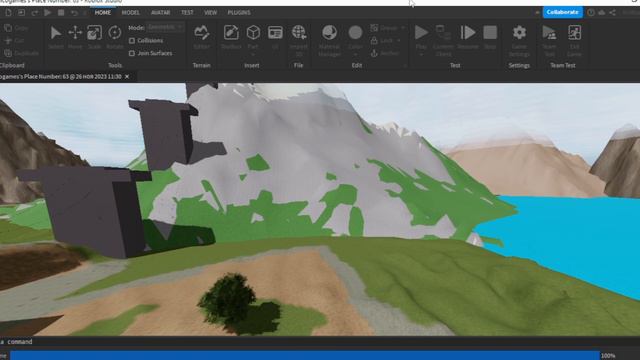The height and width of the screenshot is (360, 640).
Task: Expand the Lock dropdown arrow
Action: [x=399, y=40]
